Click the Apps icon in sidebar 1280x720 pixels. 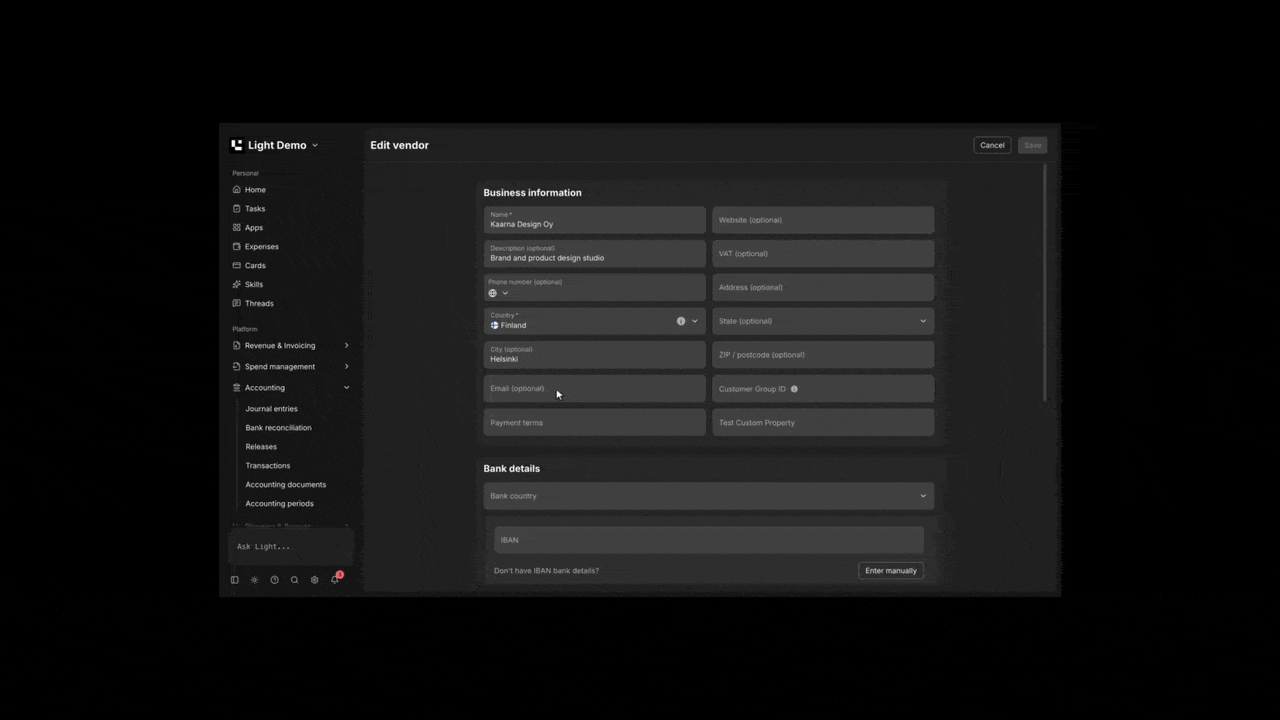point(237,228)
